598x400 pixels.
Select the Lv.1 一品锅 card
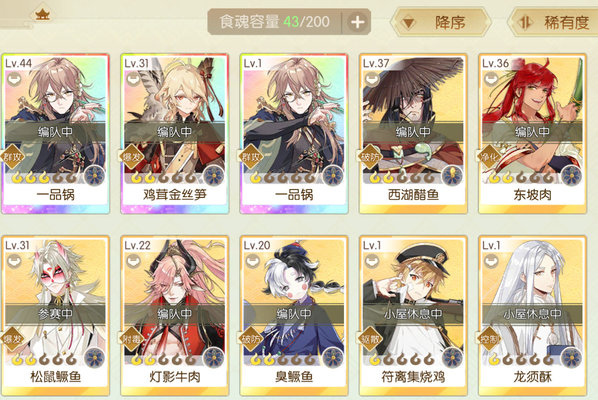pyautogui.click(x=294, y=133)
